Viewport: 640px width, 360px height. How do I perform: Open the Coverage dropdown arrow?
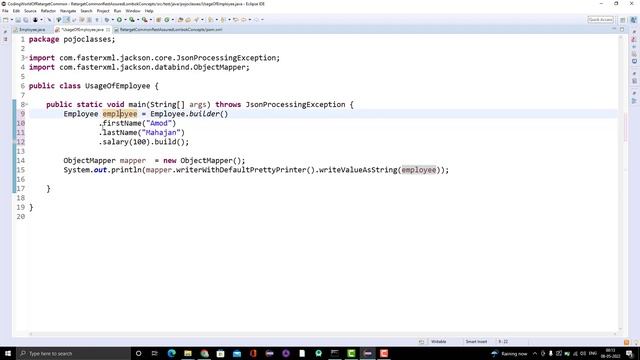point(138,20)
